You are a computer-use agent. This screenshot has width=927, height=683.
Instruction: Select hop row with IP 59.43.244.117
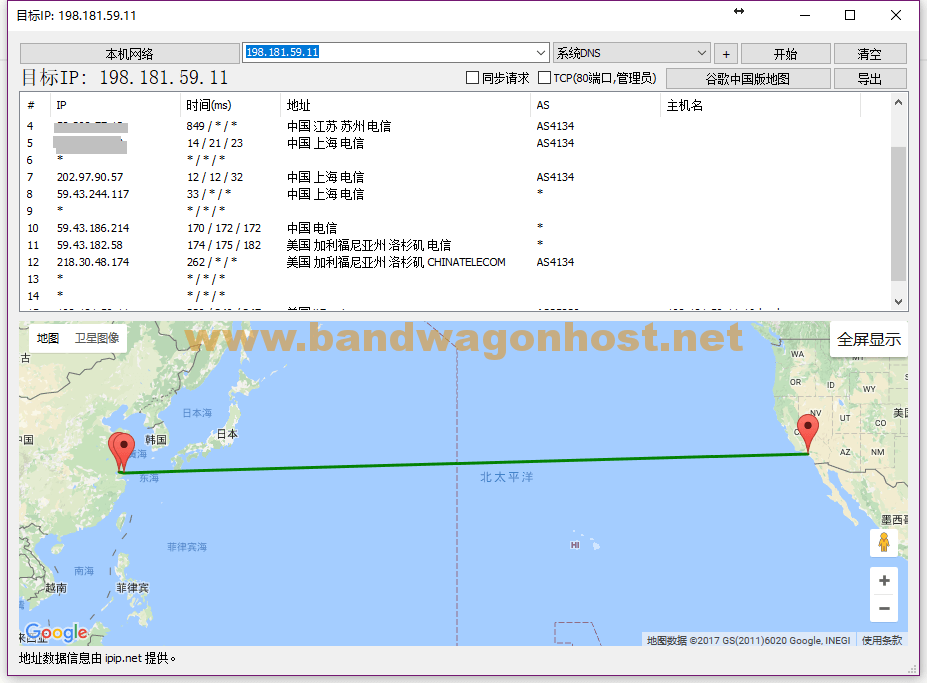click(x=455, y=194)
